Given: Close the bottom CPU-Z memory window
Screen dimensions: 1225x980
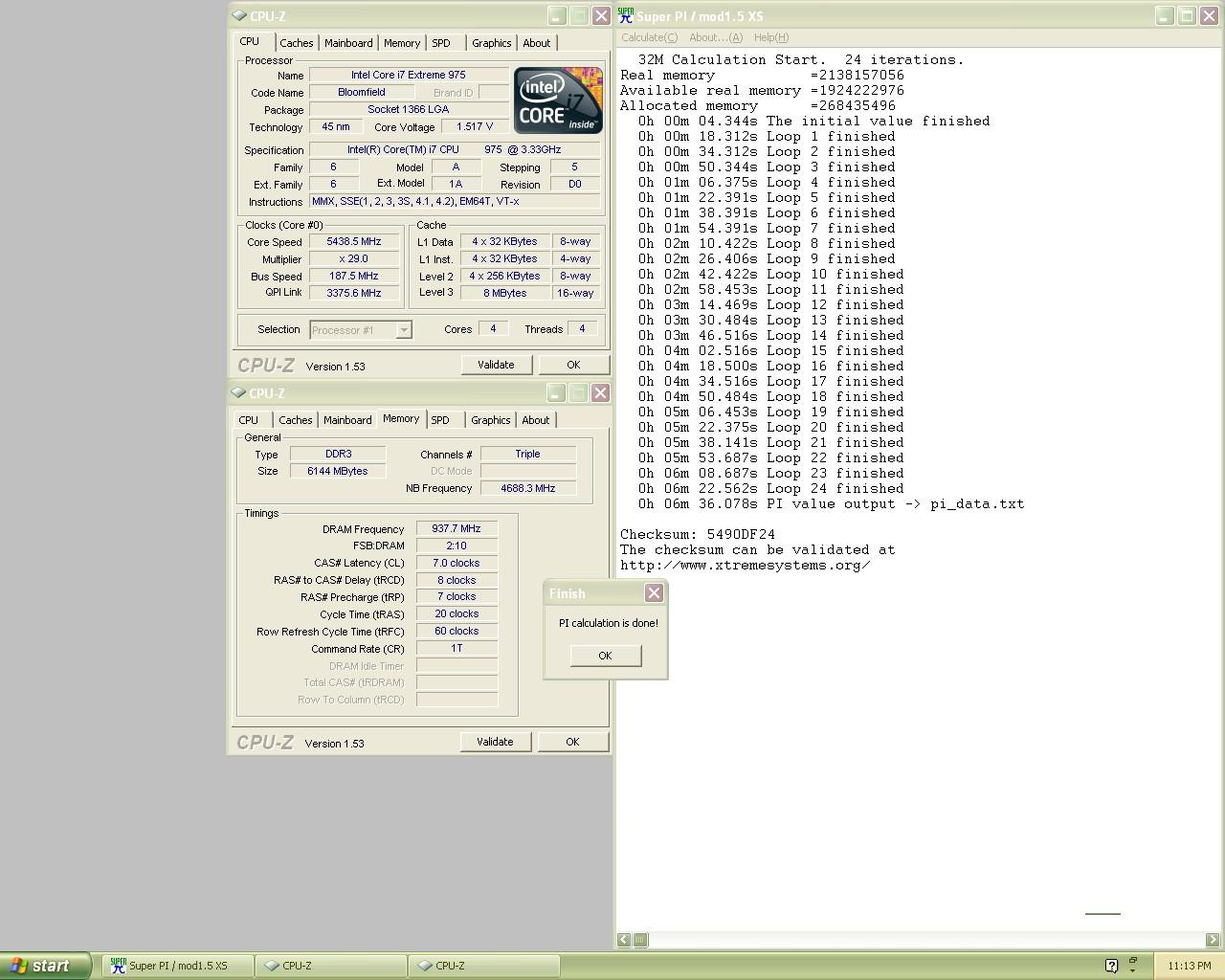Looking at the screenshot, I should (600, 393).
